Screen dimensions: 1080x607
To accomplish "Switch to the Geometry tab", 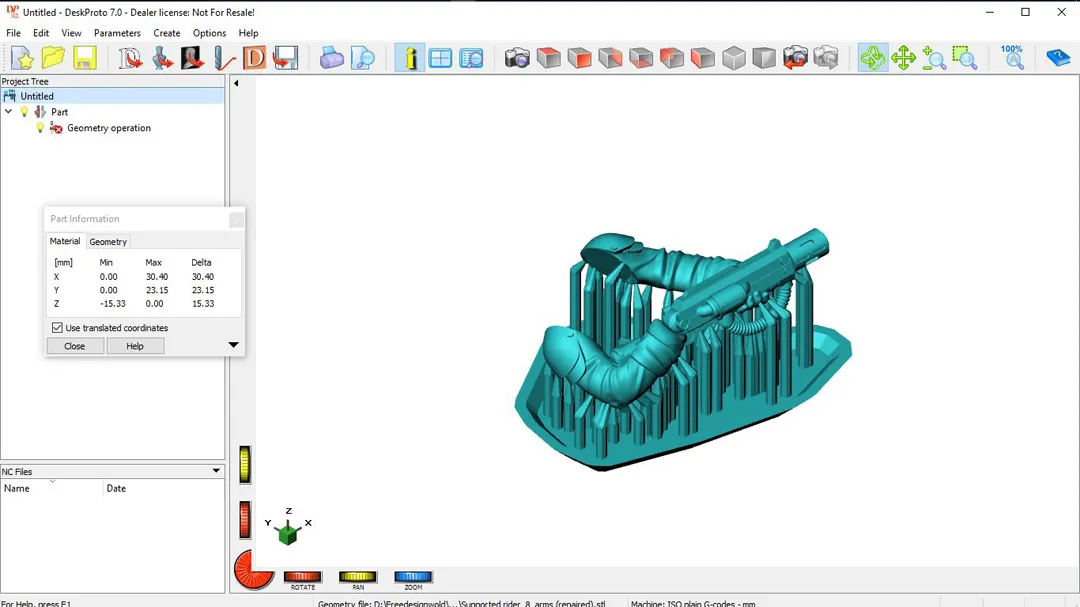I will [108, 242].
